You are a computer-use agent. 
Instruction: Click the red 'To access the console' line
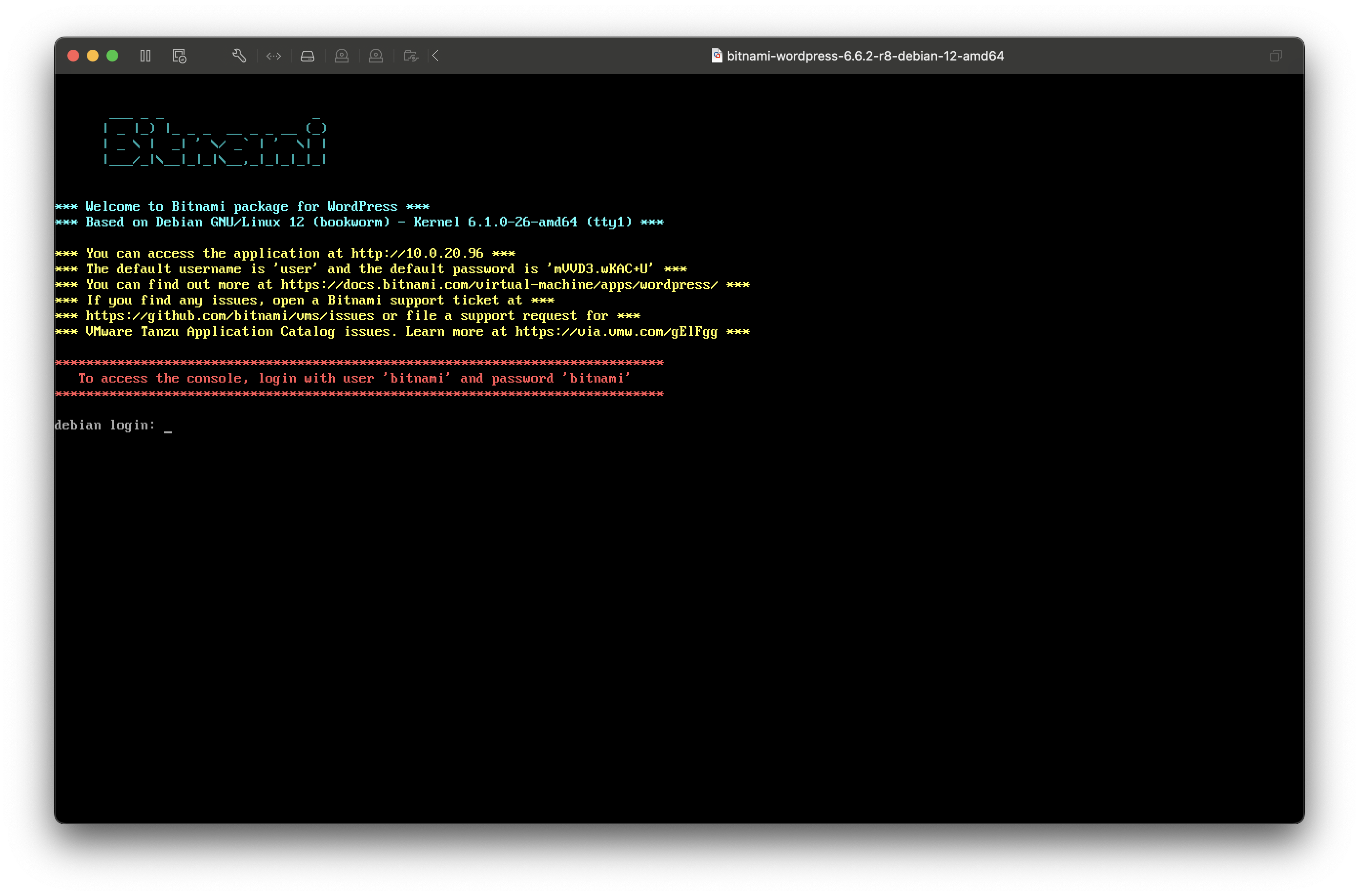[354, 378]
